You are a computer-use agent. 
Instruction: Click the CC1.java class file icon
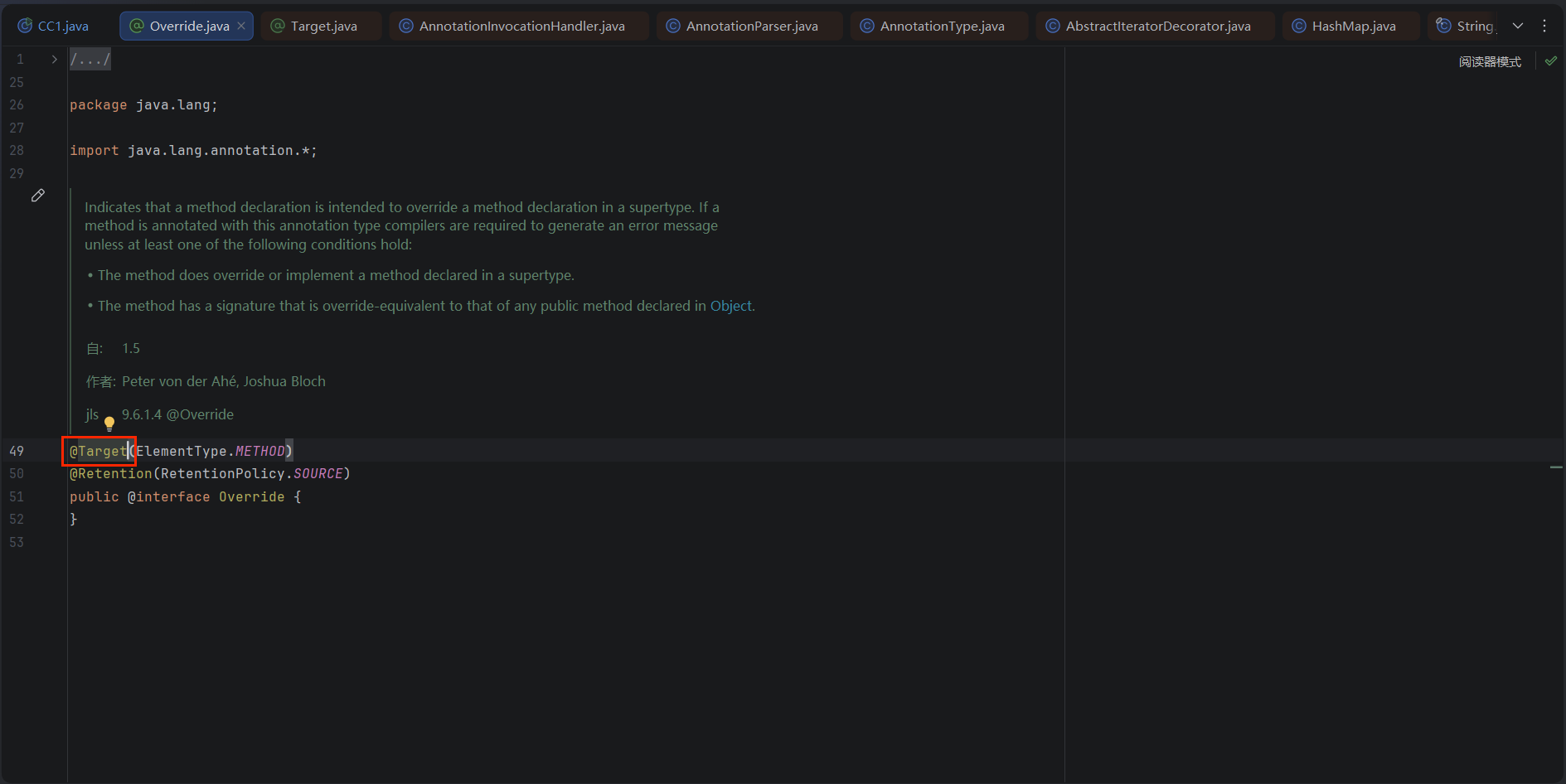tap(25, 26)
